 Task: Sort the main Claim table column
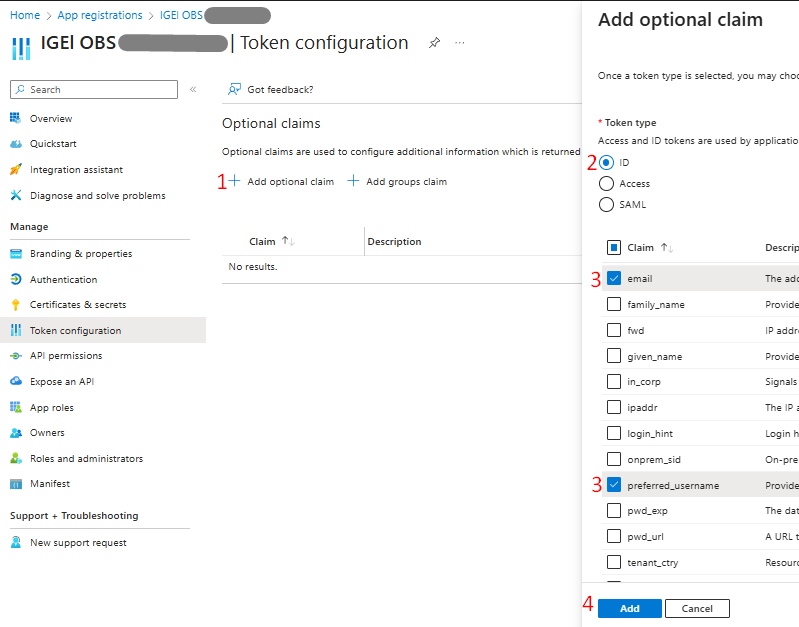(288, 241)
